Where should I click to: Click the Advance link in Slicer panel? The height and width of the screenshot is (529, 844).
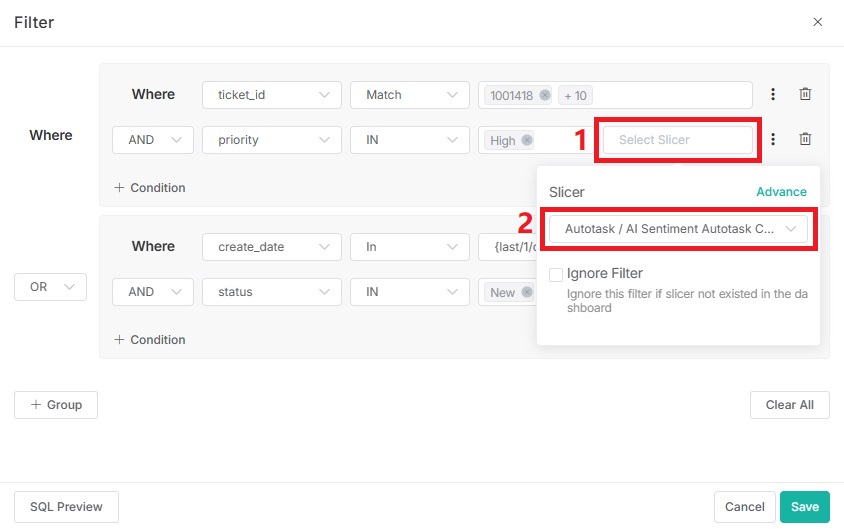coord(781,192)
